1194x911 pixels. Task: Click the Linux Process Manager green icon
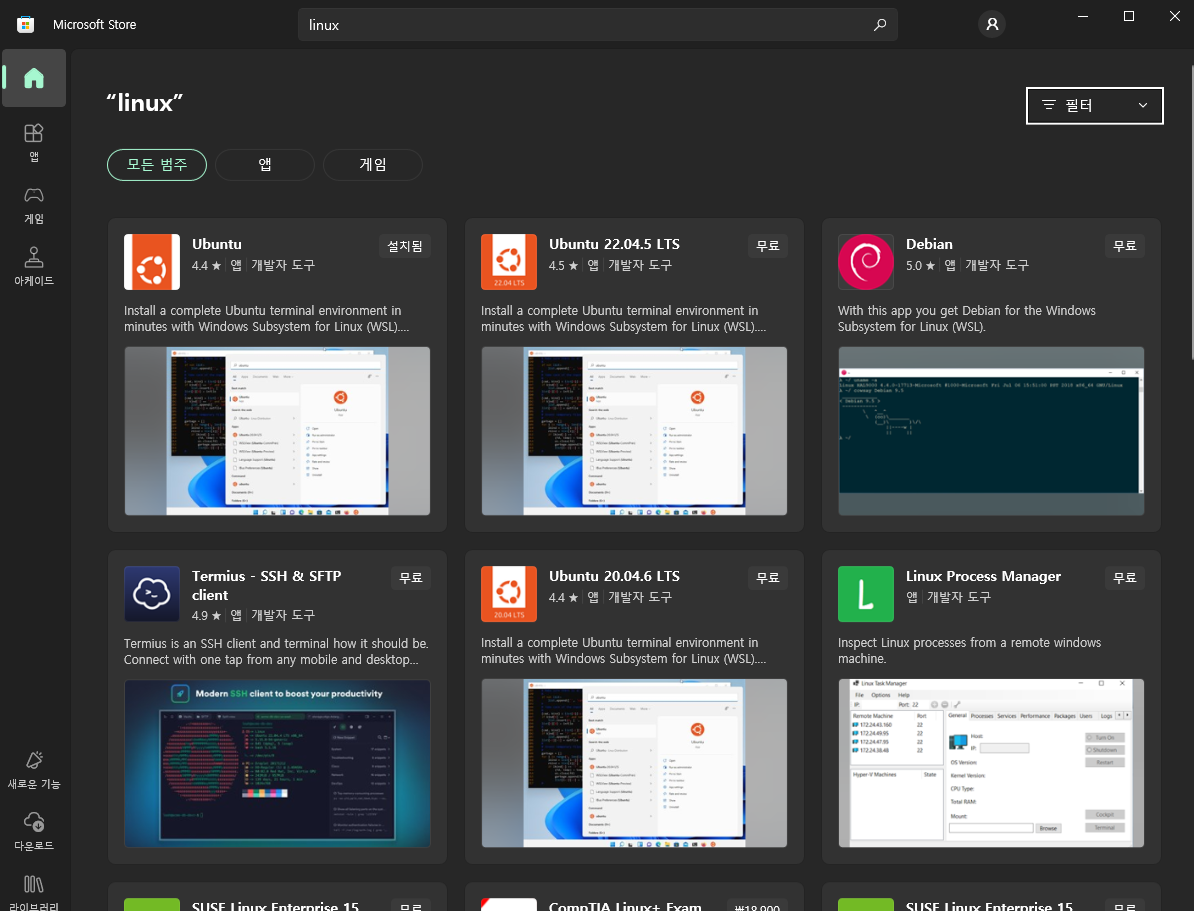coord(866,594)
